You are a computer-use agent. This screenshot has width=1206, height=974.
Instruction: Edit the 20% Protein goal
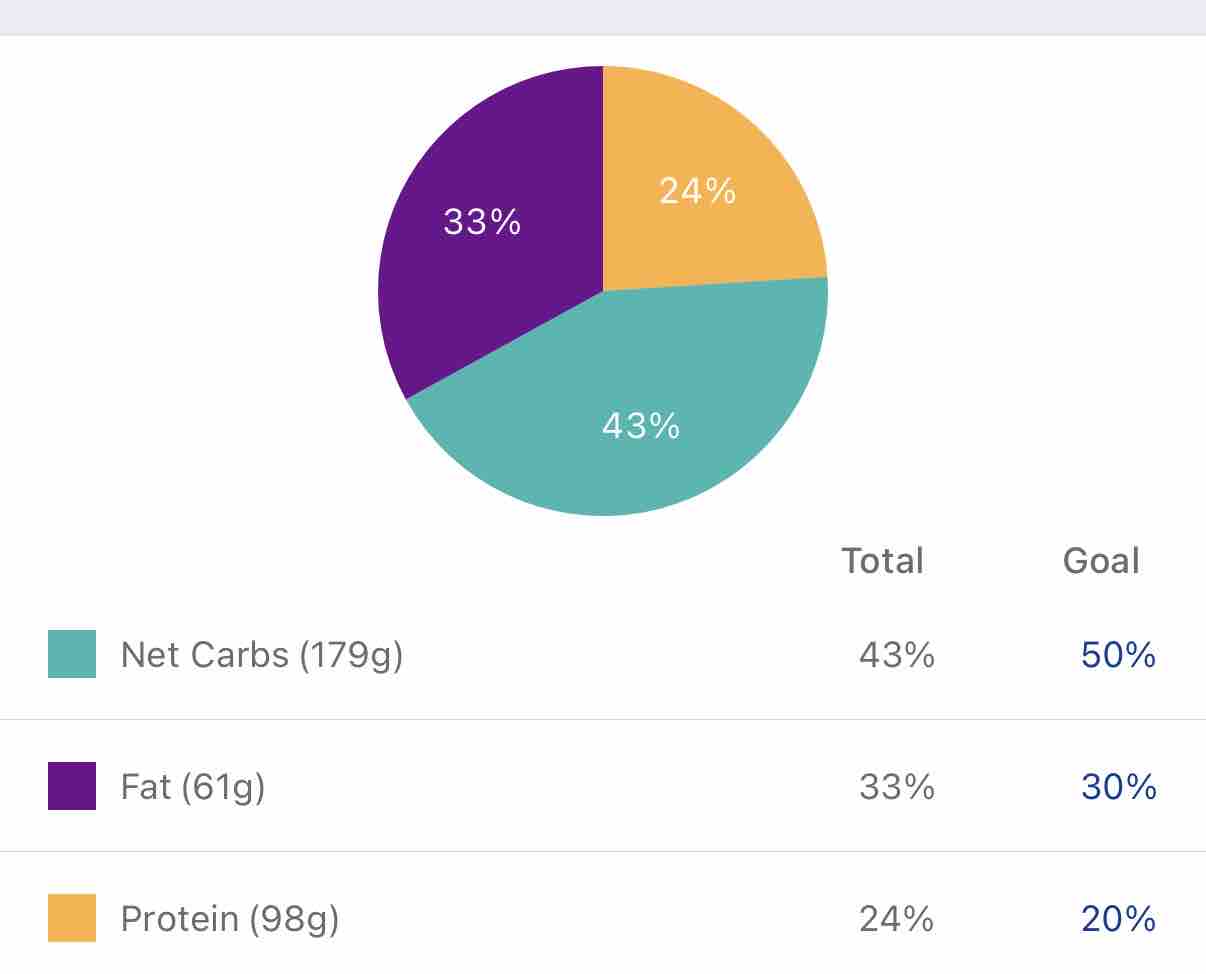coord(1118,919)
